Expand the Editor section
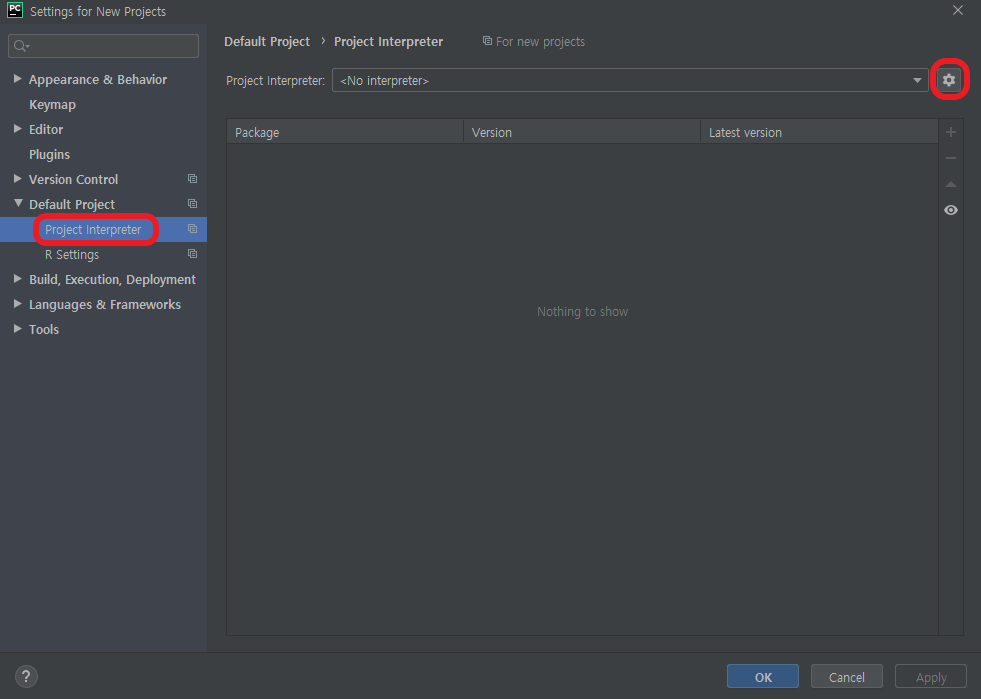 (x=18, y=129)
